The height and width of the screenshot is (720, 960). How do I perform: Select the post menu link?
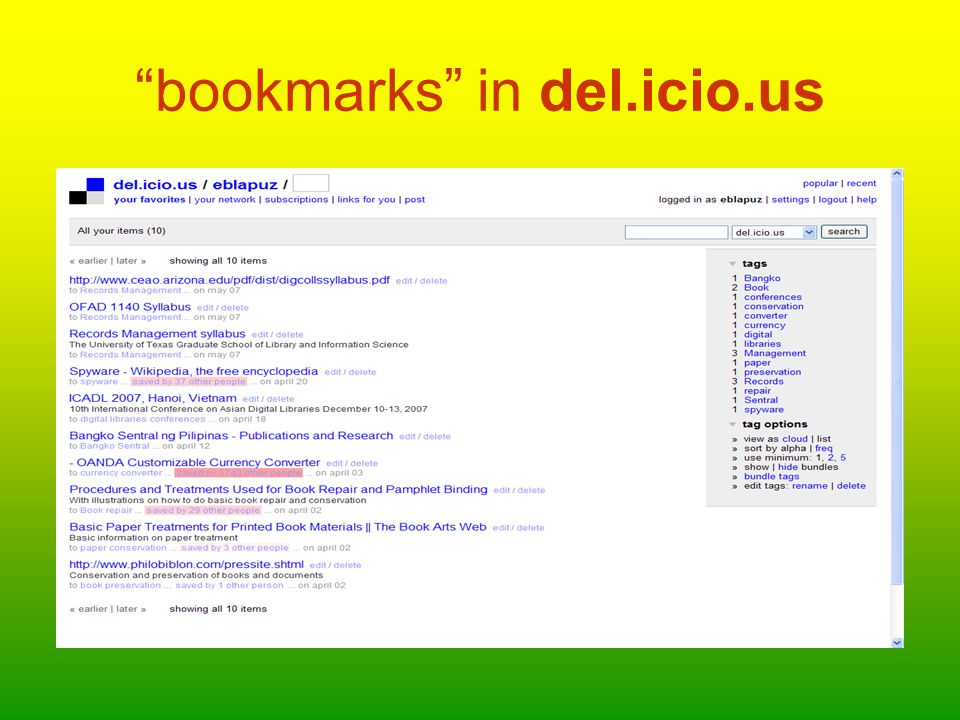414,200
